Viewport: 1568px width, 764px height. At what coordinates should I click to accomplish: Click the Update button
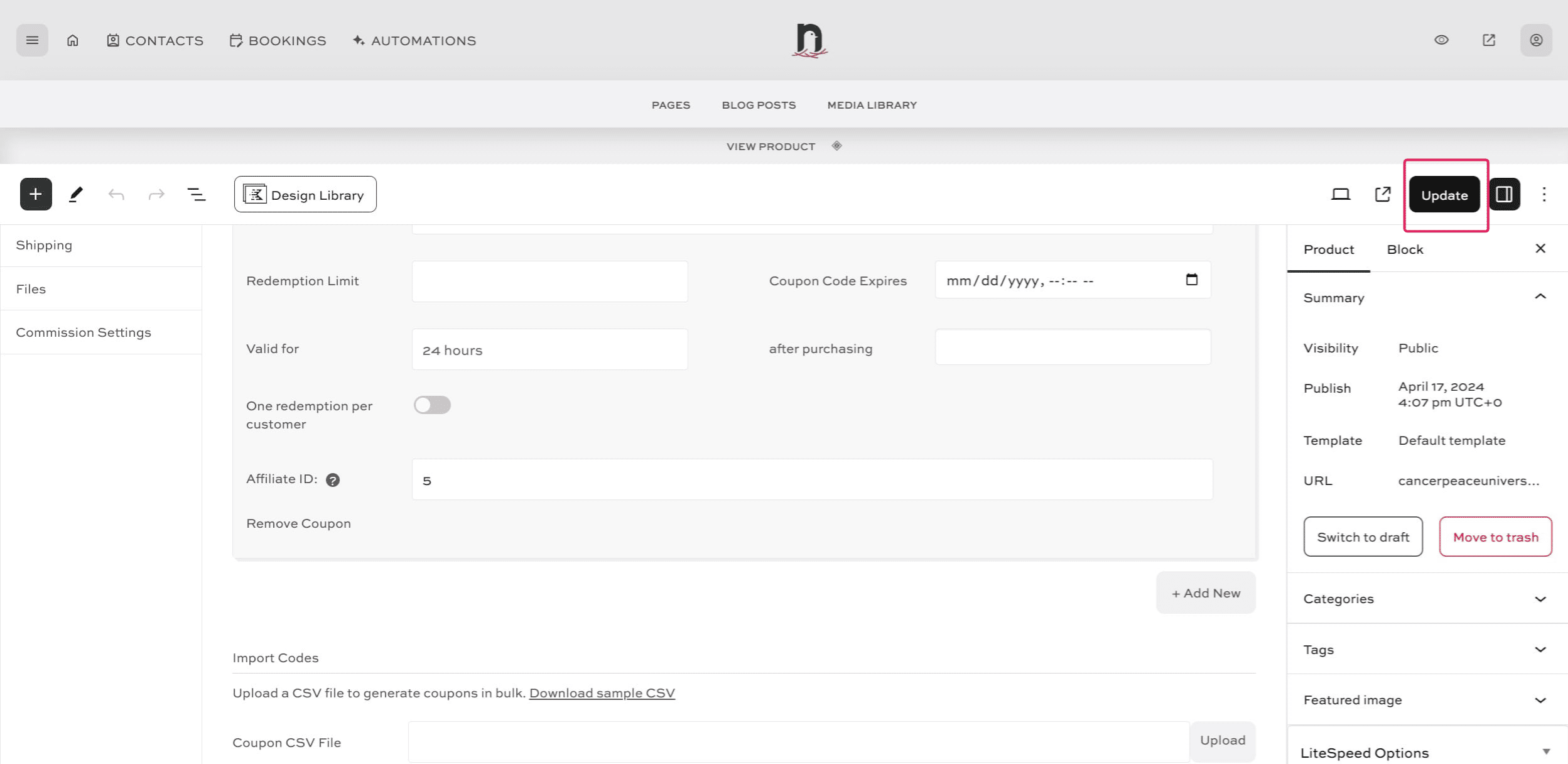point(1444,195)
